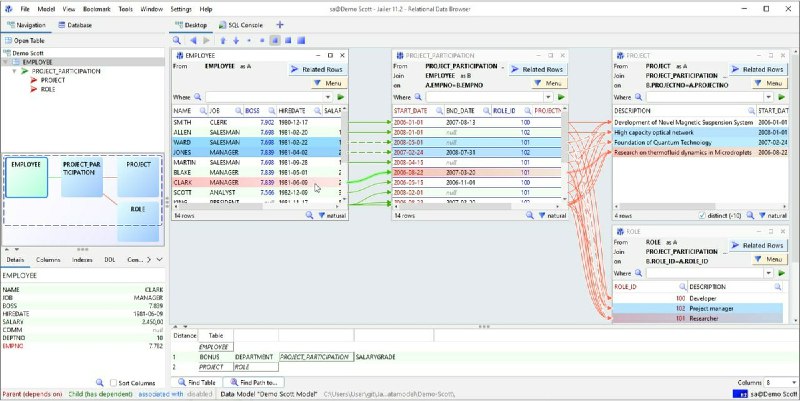
Task: Open the Bookmark menu
Action: tap(96, 9)
